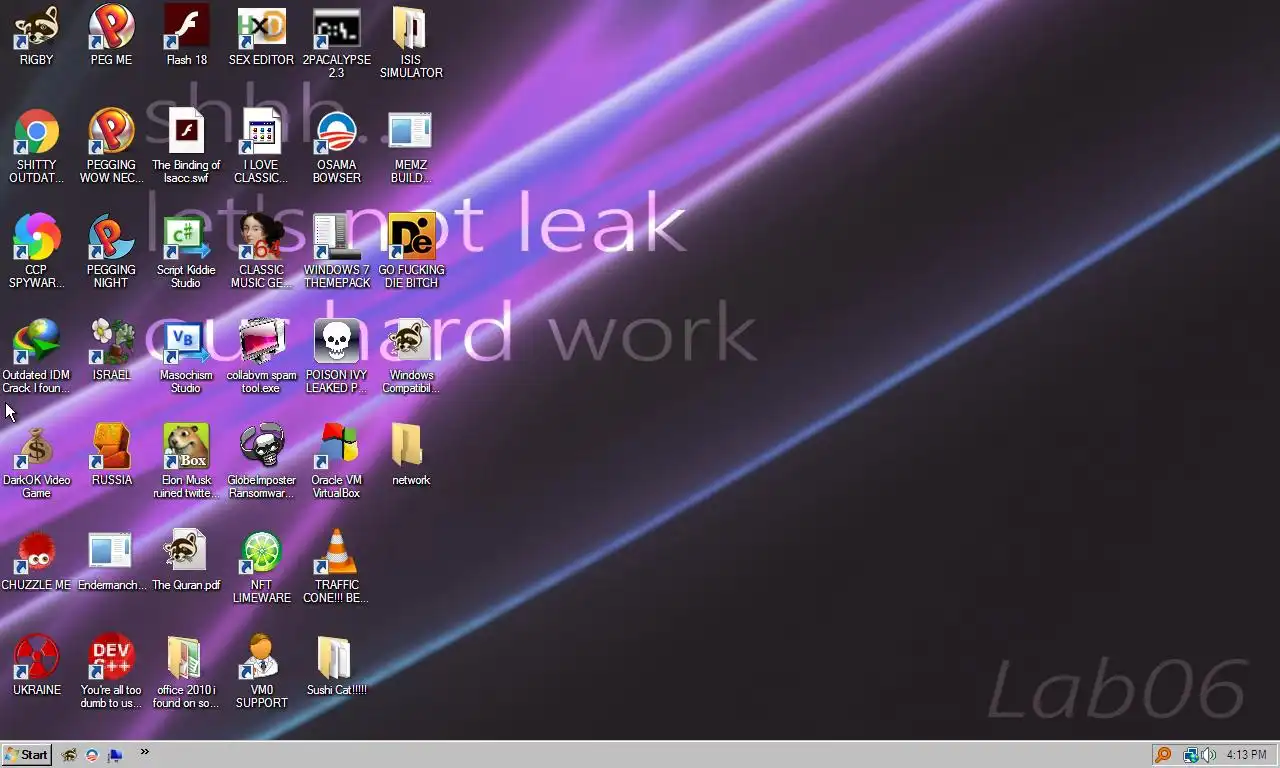
Task: Click the Obama logo Quick Launch icon
Action: (92, 755)
